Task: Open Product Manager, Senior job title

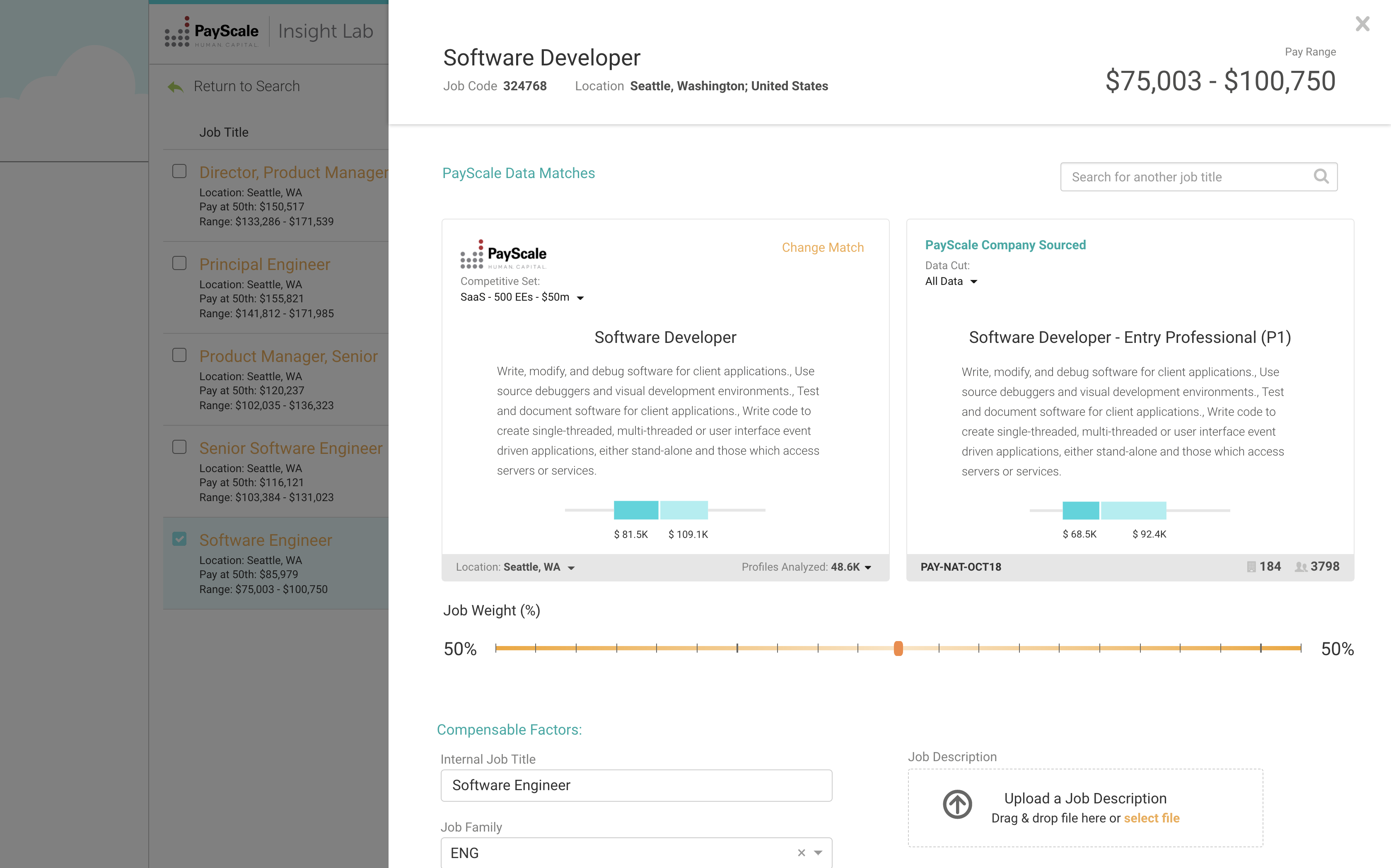Action: (x=288, y=356)
